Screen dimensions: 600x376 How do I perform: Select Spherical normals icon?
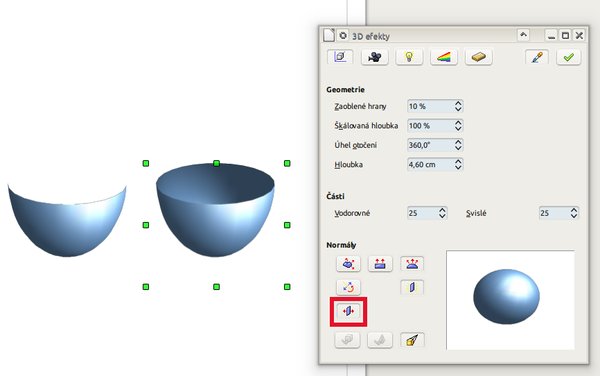coord(412,264)
